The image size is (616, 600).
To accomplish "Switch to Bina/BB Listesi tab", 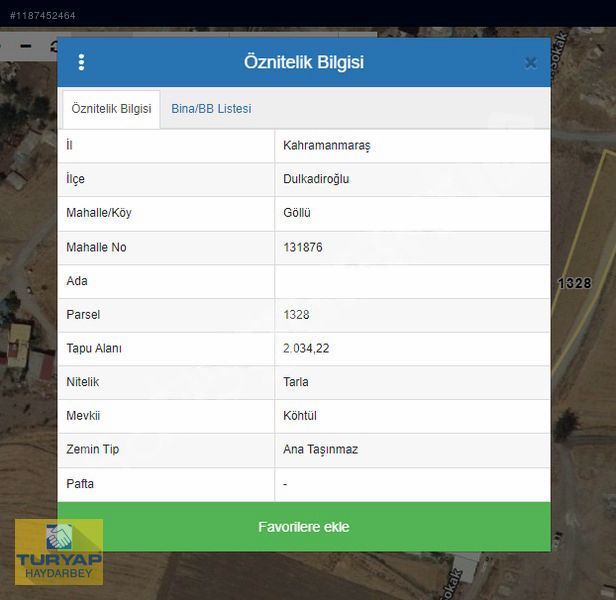I will point(211,108).
